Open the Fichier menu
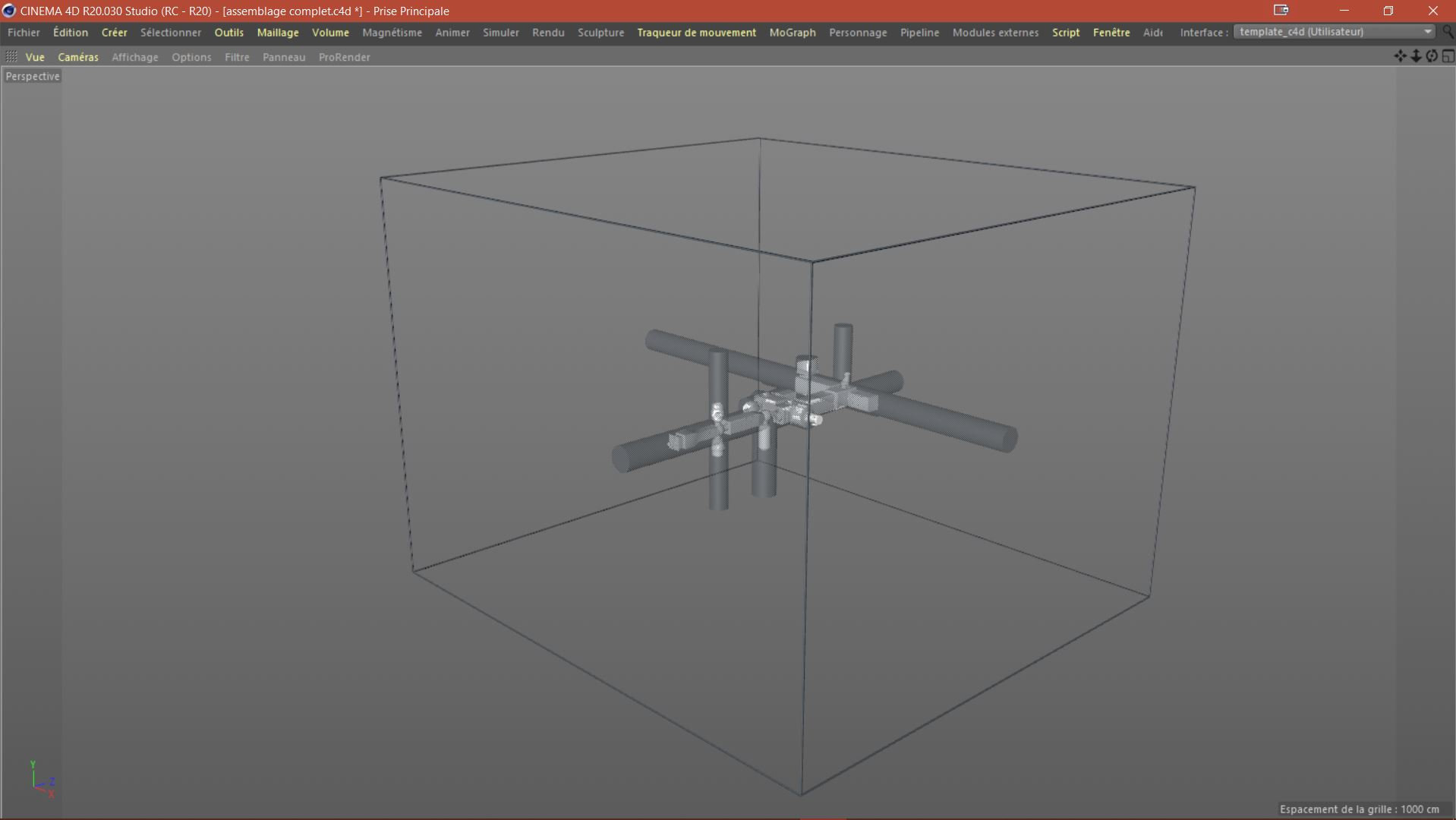 pyautogui.click(x=24, y=33)
